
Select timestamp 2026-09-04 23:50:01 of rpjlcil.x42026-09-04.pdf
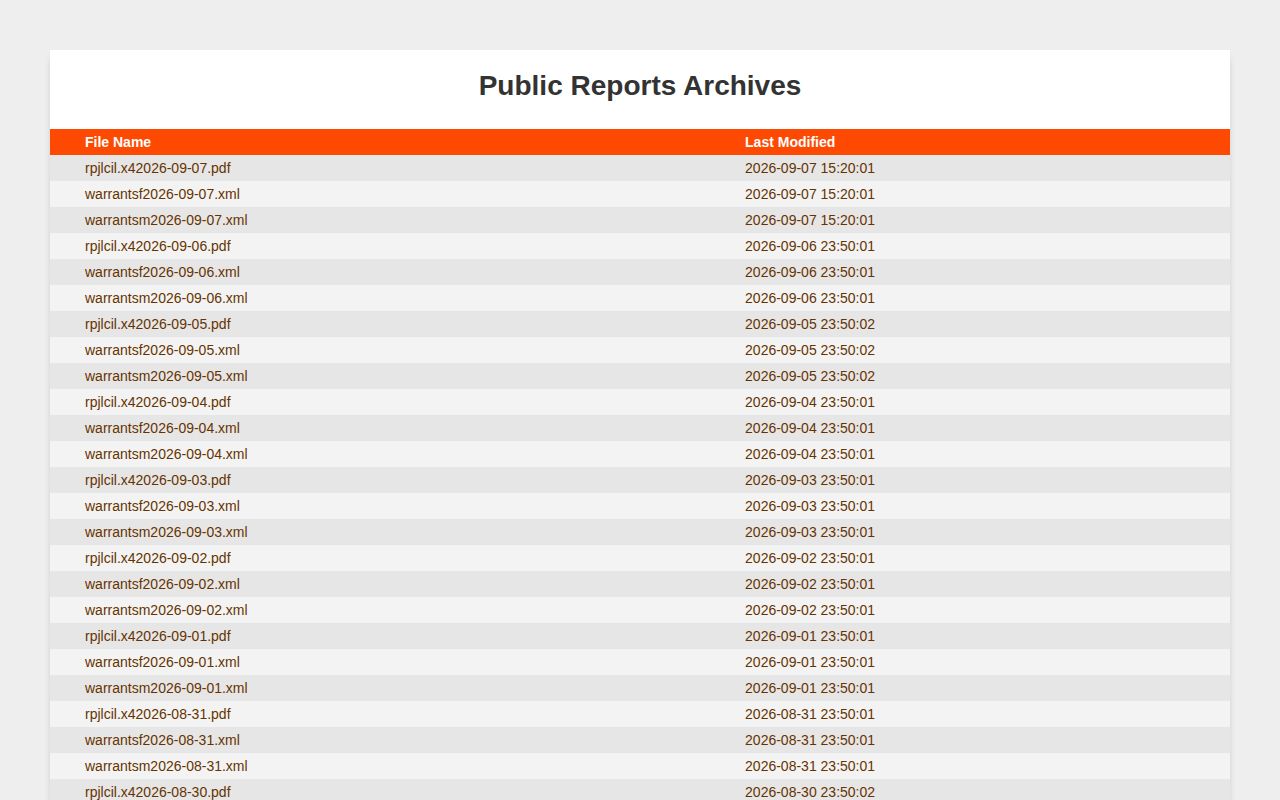click(x=810, y=402)
